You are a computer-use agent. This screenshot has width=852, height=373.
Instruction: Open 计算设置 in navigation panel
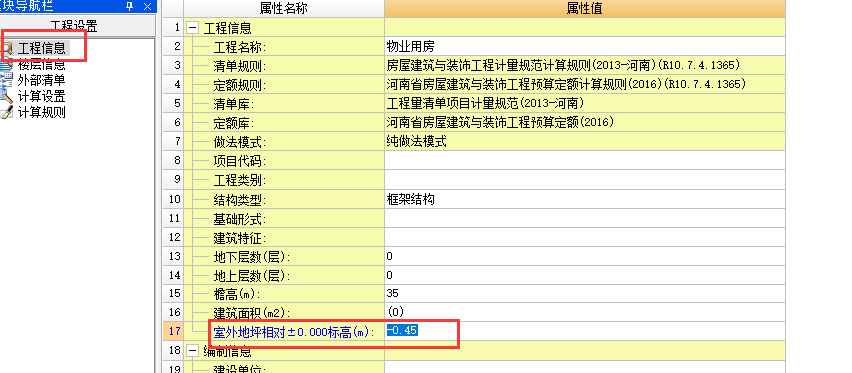(42, 96)
